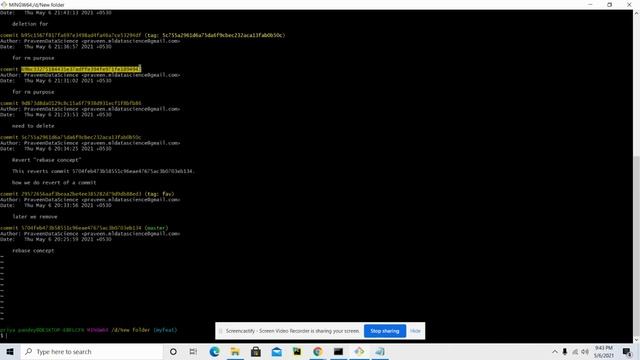This screenshot has width=640, height=360.
Task: Click Date line 'Thu May 6 21:36:57 2021'
Action: click(56, 47)
